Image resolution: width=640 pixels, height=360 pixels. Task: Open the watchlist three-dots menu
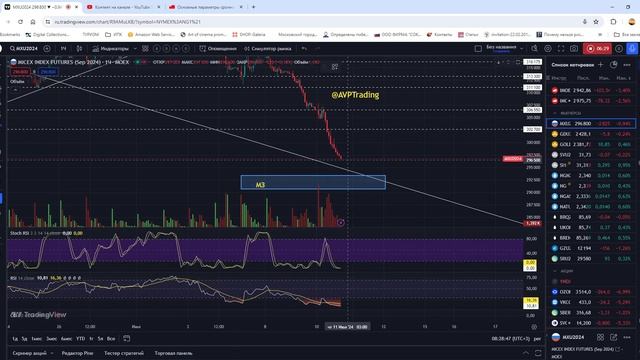627,64
